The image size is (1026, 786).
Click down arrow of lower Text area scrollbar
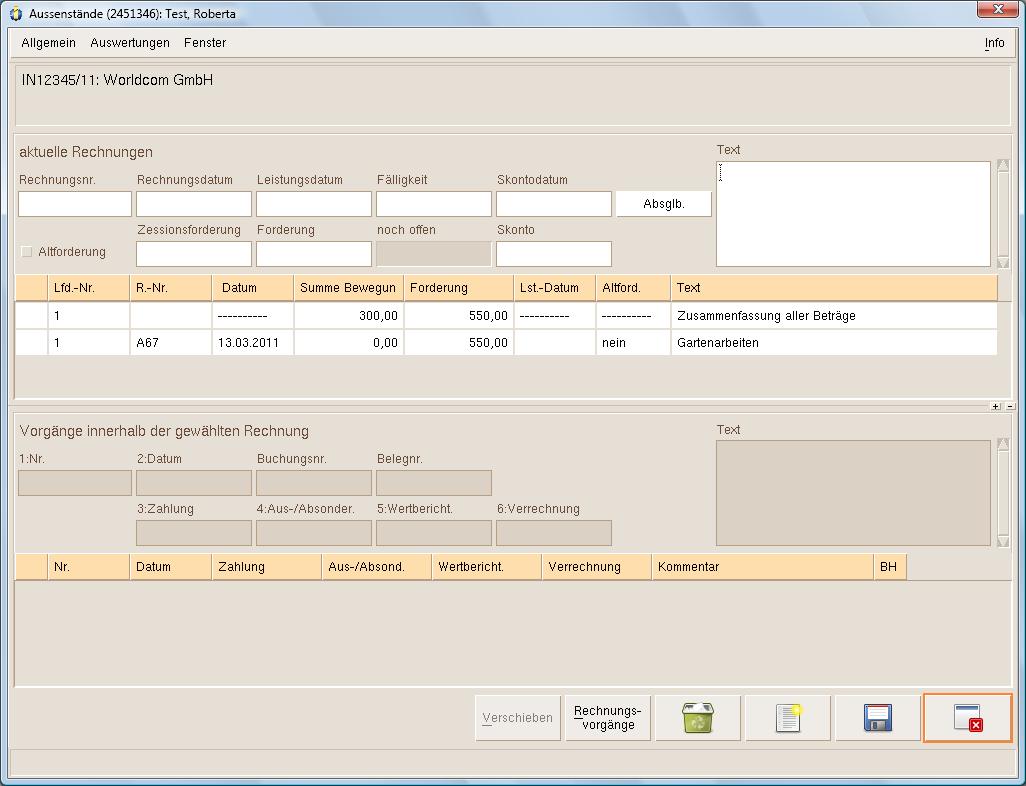coord(1003,541)
